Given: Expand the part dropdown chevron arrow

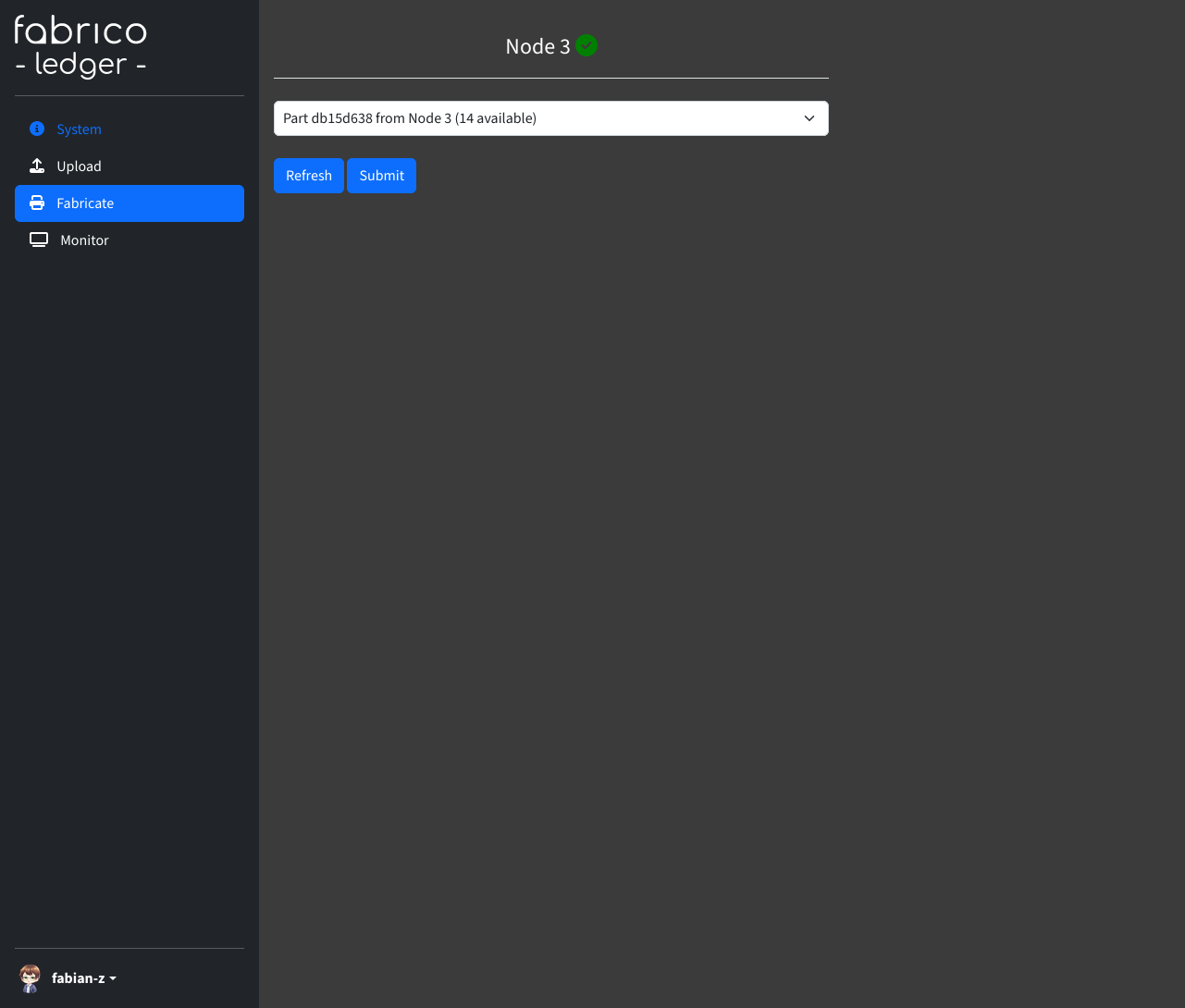Looking at the screenshot, I should point(809,118).
